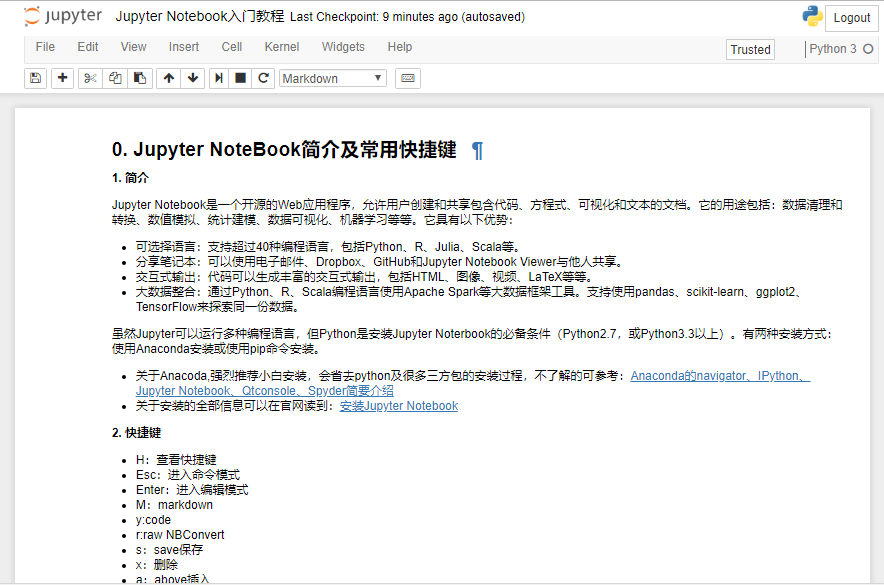Click the notebook title to rename
This screenshot has width=884, height=585.
200,16
